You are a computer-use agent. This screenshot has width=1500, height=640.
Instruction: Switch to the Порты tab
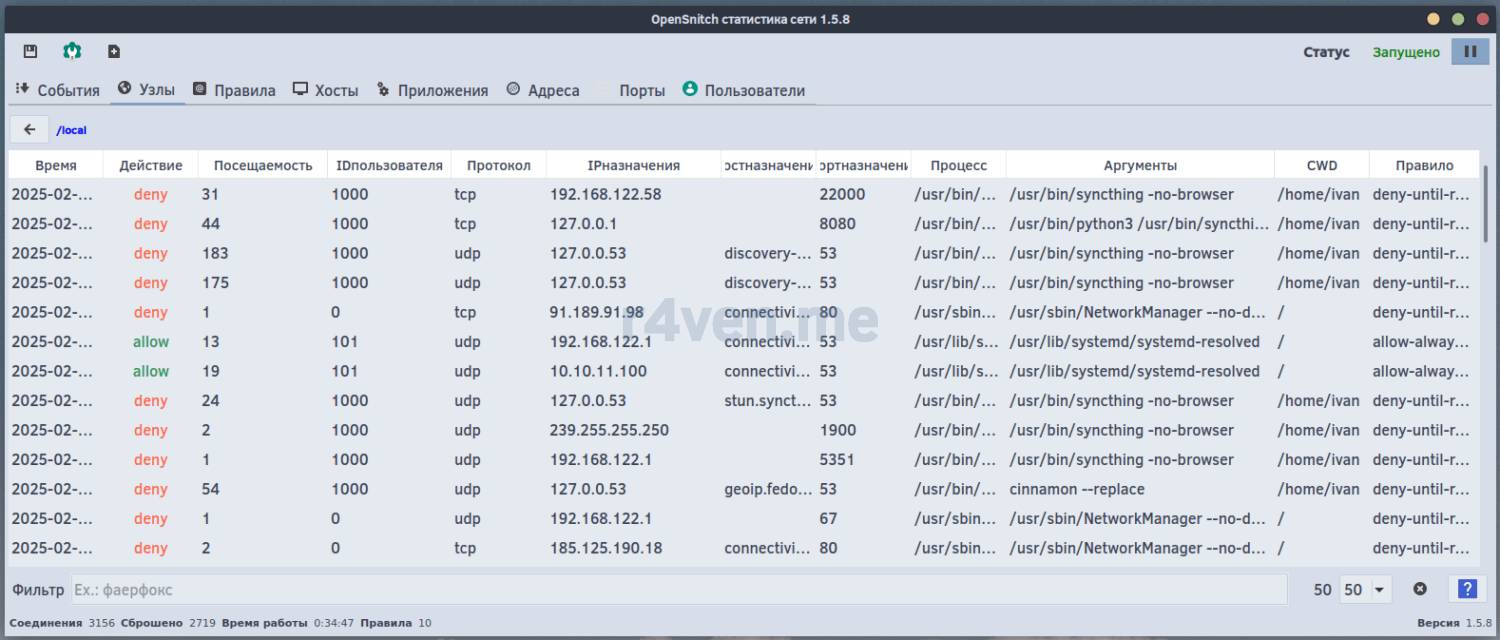(641, 90)
